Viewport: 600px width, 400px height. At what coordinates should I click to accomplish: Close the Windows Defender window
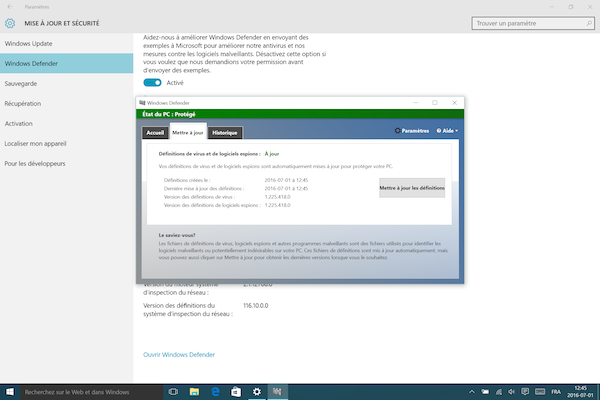454,103
